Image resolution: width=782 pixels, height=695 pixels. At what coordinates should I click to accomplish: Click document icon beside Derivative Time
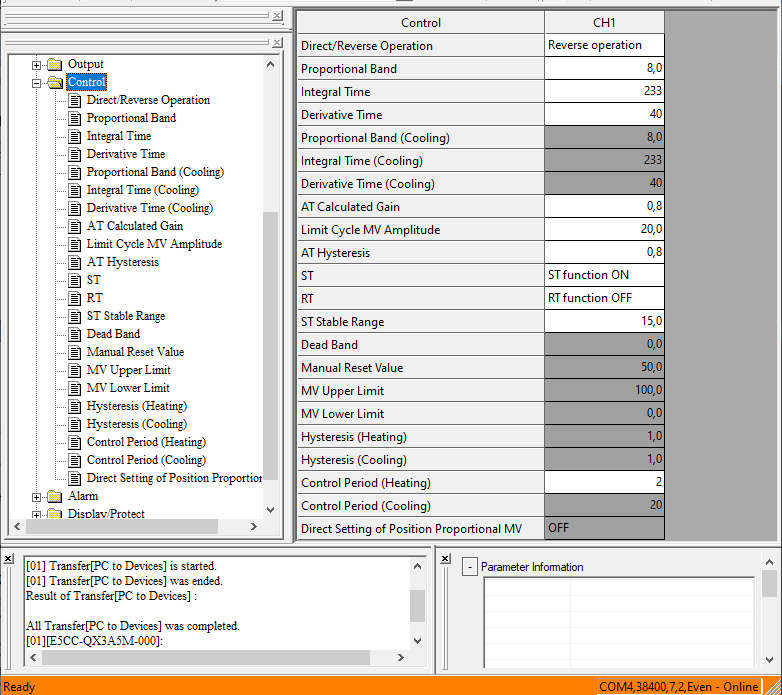75,155
